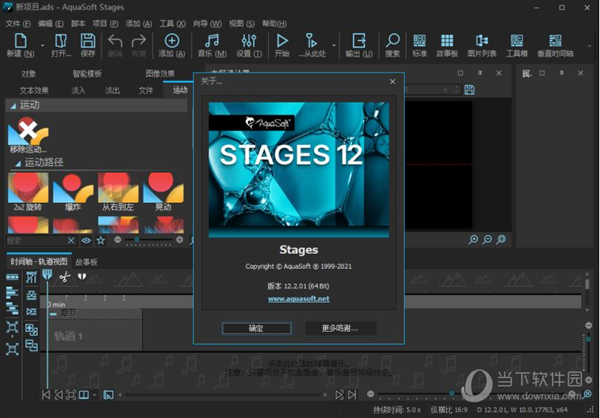600x418 pixels.
Task: Toggle the eye visibility filter in toolbox
Action: pyautogui.click(x=86, y=240)
